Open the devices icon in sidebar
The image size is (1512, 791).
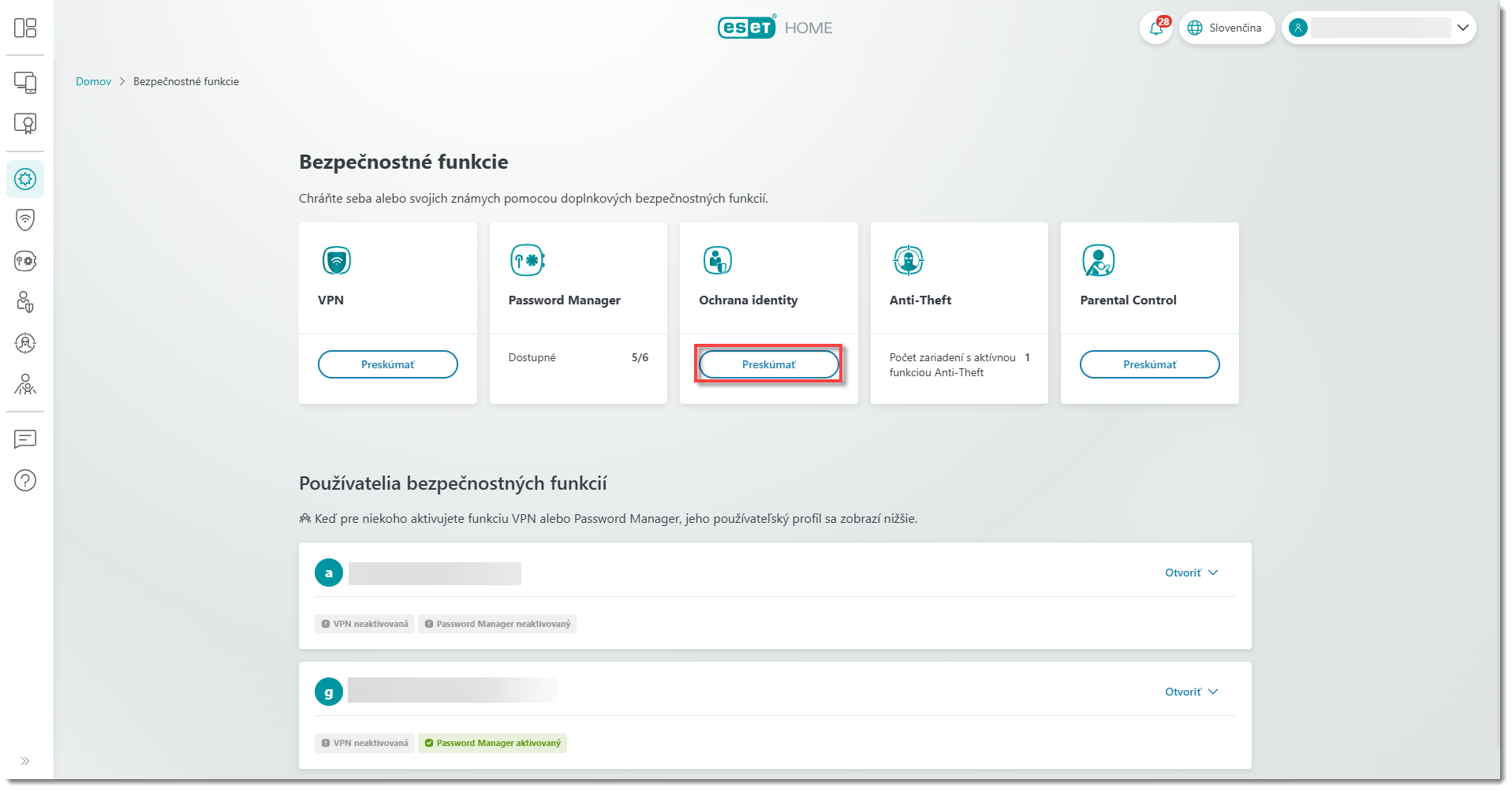tap(25, 83)
